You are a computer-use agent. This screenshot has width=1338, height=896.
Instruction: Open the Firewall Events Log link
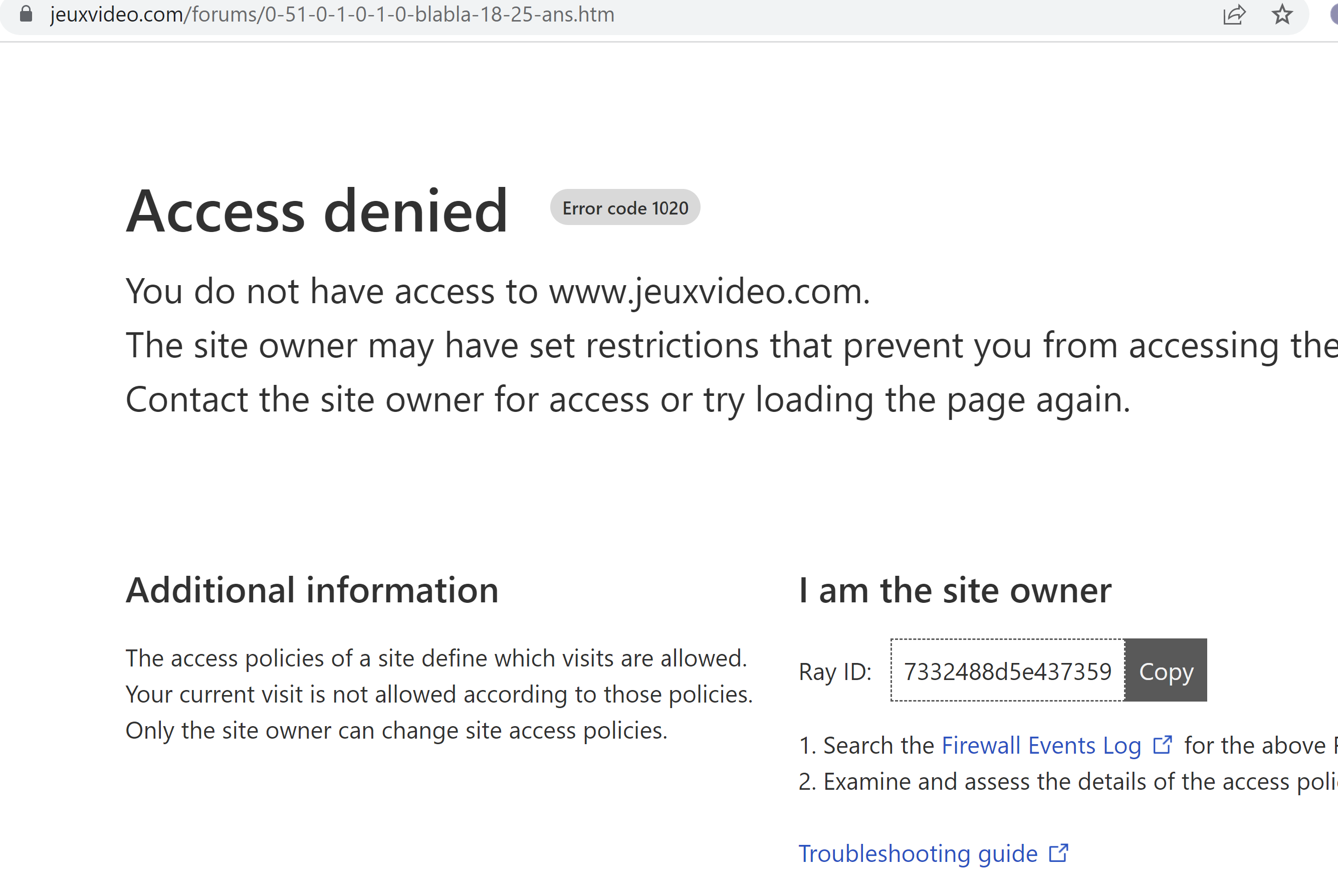point(1041,745)
